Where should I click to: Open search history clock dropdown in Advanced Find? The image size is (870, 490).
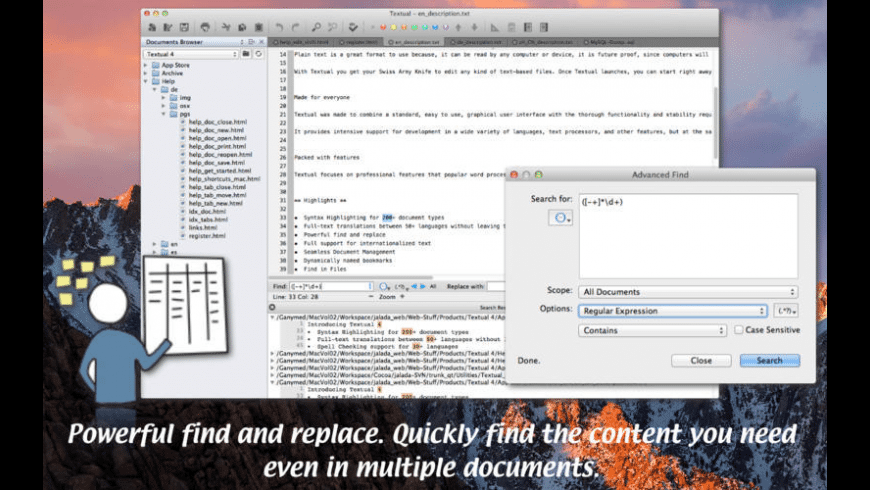coord(560,218)
